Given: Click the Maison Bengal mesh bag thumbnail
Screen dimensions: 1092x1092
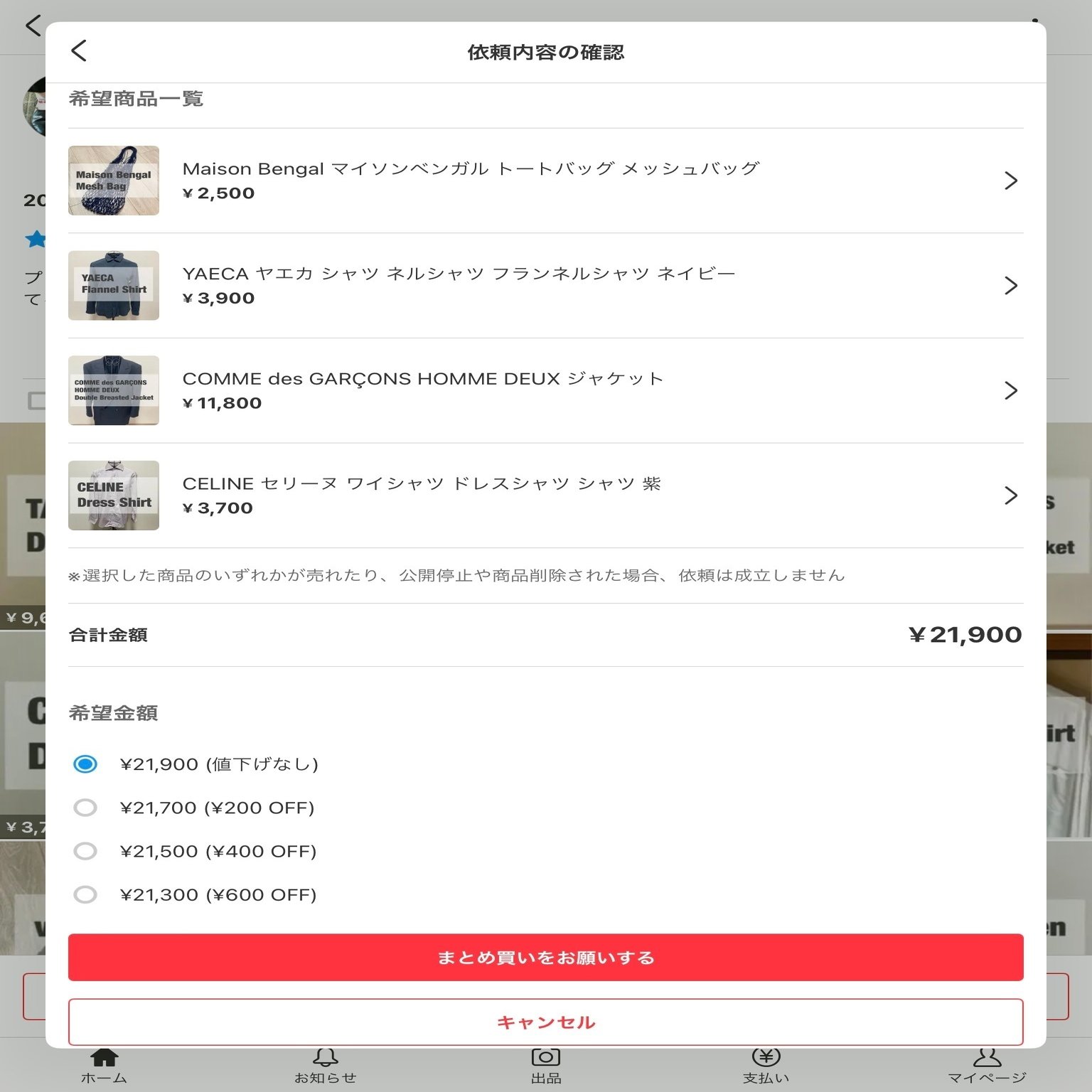Looking at the screenshot, I should pos(114,180).
